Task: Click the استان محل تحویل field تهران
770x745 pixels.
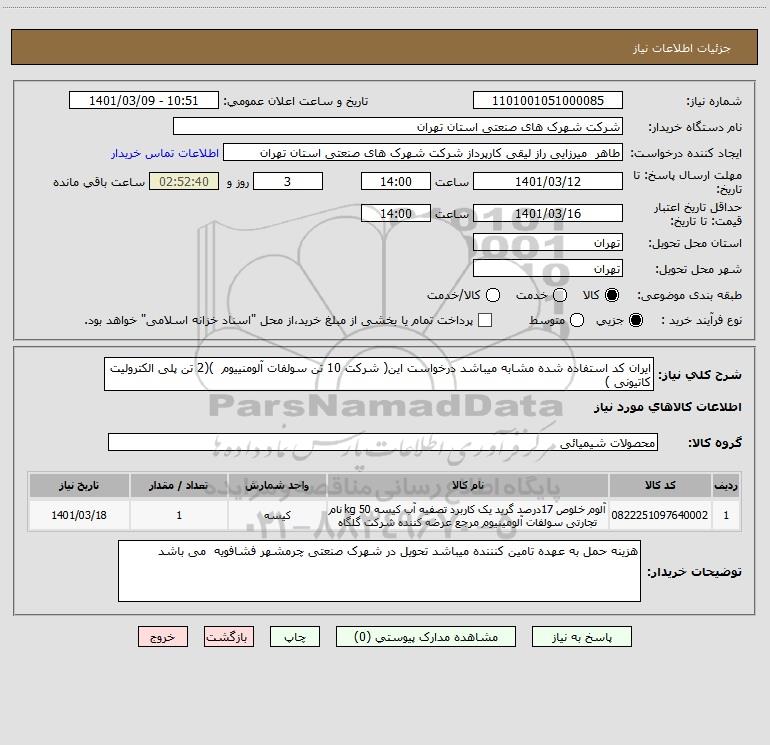Action: click(x=548, y=242)
